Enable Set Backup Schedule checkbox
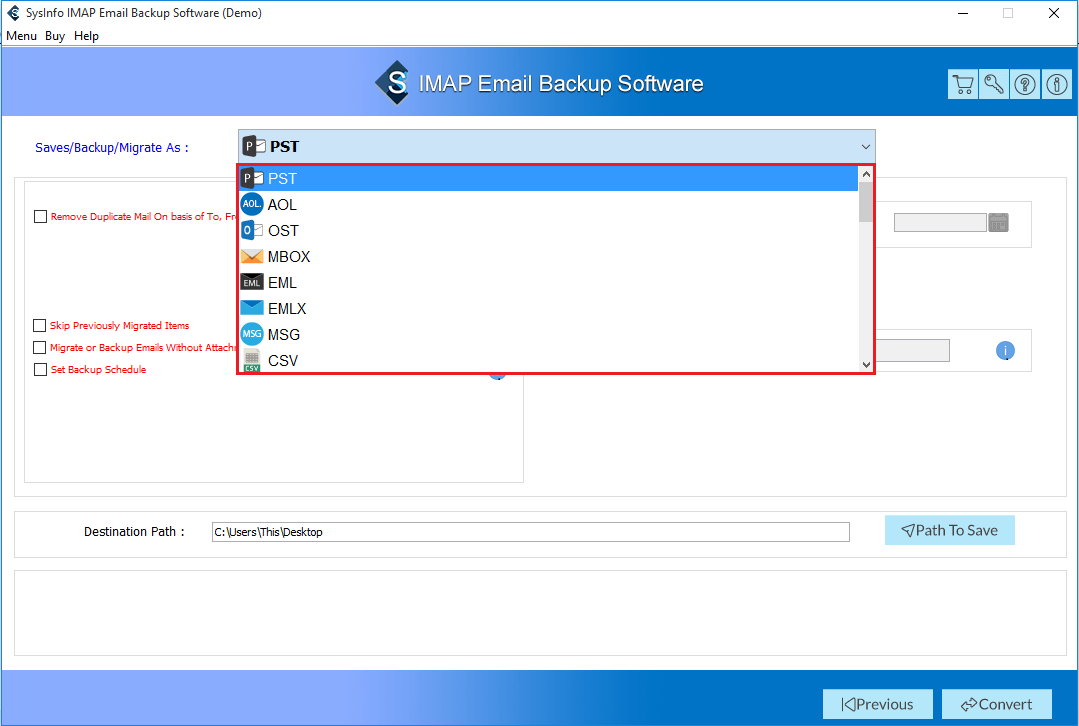 (41, 369)
